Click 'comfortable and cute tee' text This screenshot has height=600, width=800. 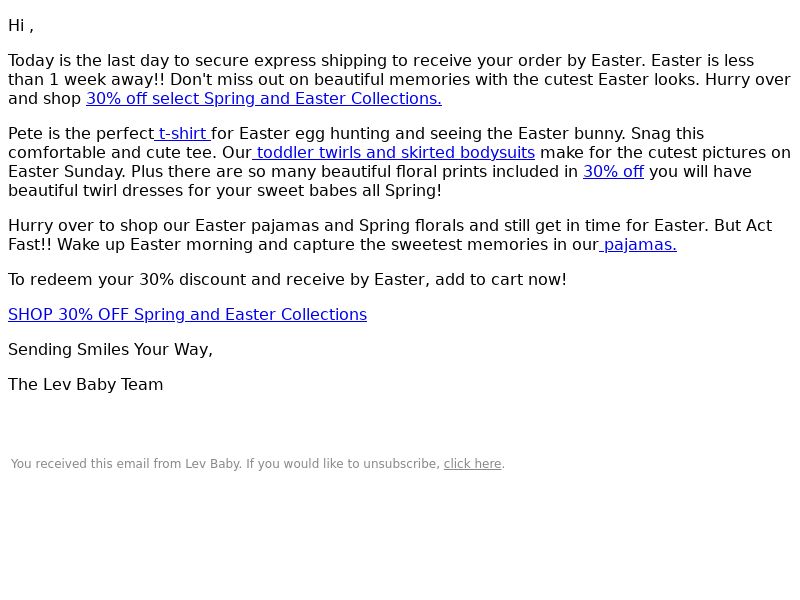click(x=112, y=153)
